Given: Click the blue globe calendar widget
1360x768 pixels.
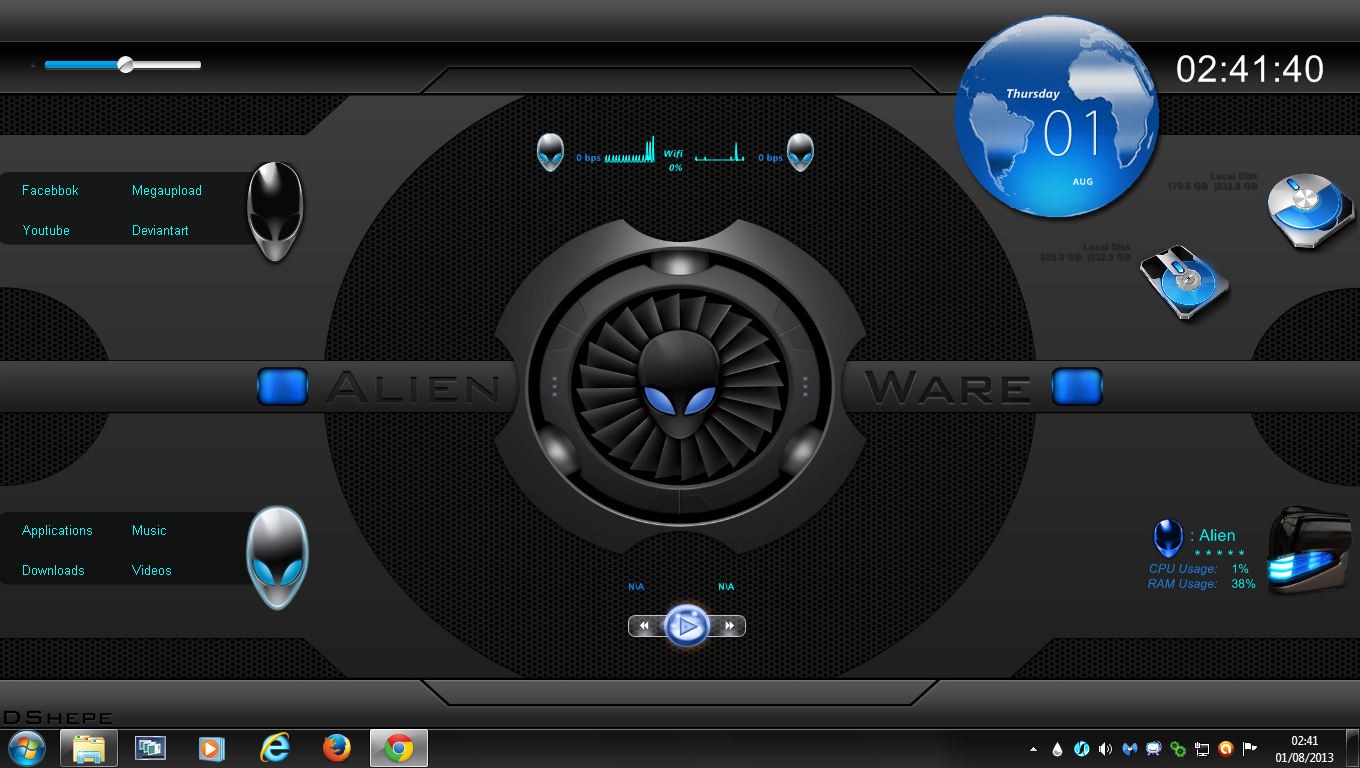Looking at the screenshot, I should tap(1057, 116).
